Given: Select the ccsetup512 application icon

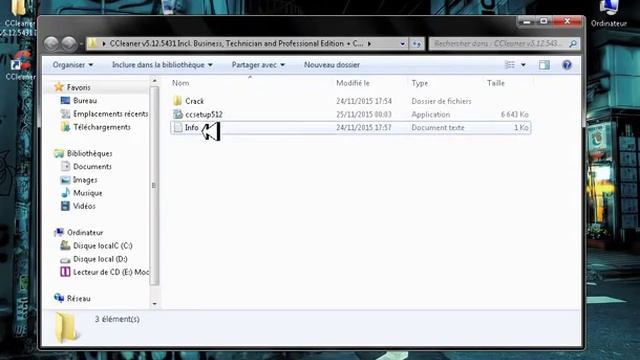Looking at the screenshot, I should point(178,114).
